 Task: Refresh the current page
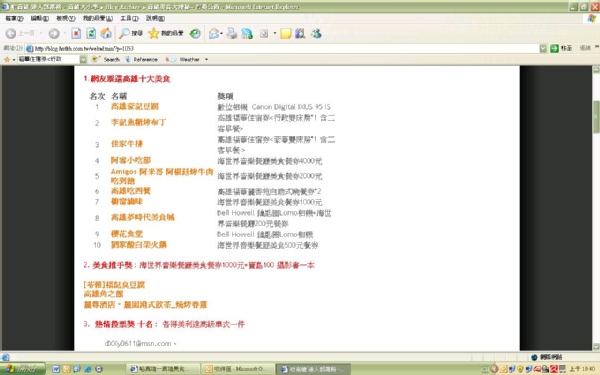click(x=91, y=34)
